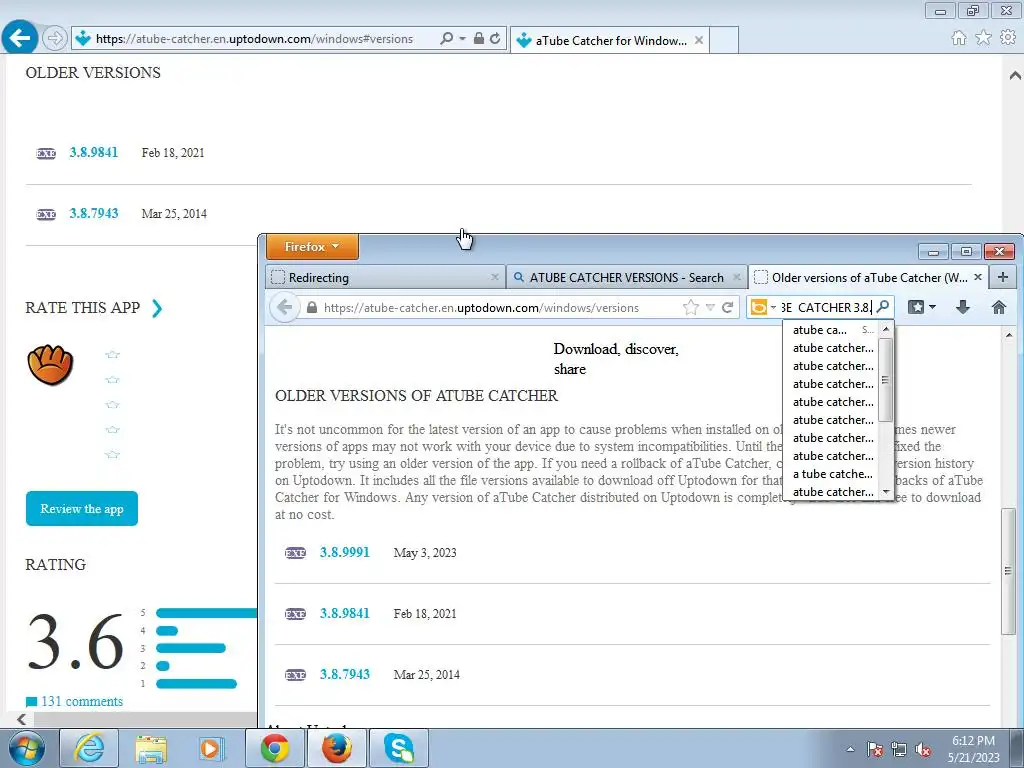Click the IE security lock icon
Viewport: 1024px width, 768px height.
pos(479,39)
